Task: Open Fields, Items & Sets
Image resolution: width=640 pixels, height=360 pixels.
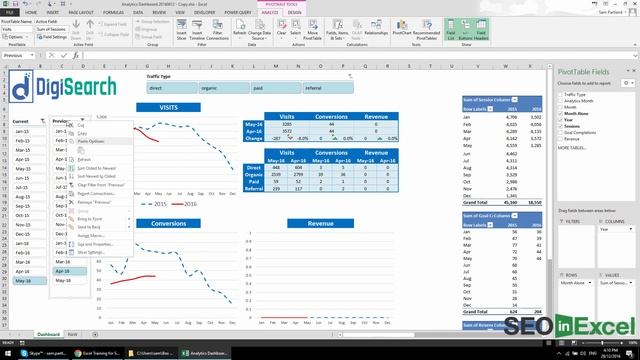Action: [x=337, y=29]
